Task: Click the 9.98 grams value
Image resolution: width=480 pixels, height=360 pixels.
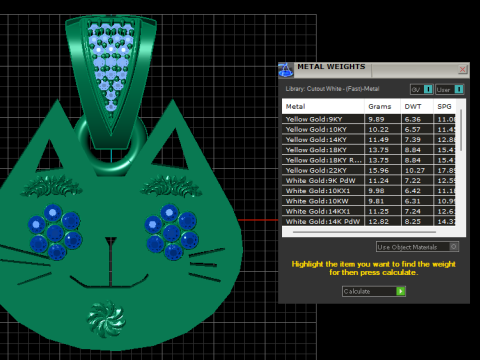Action: [376, 191]
